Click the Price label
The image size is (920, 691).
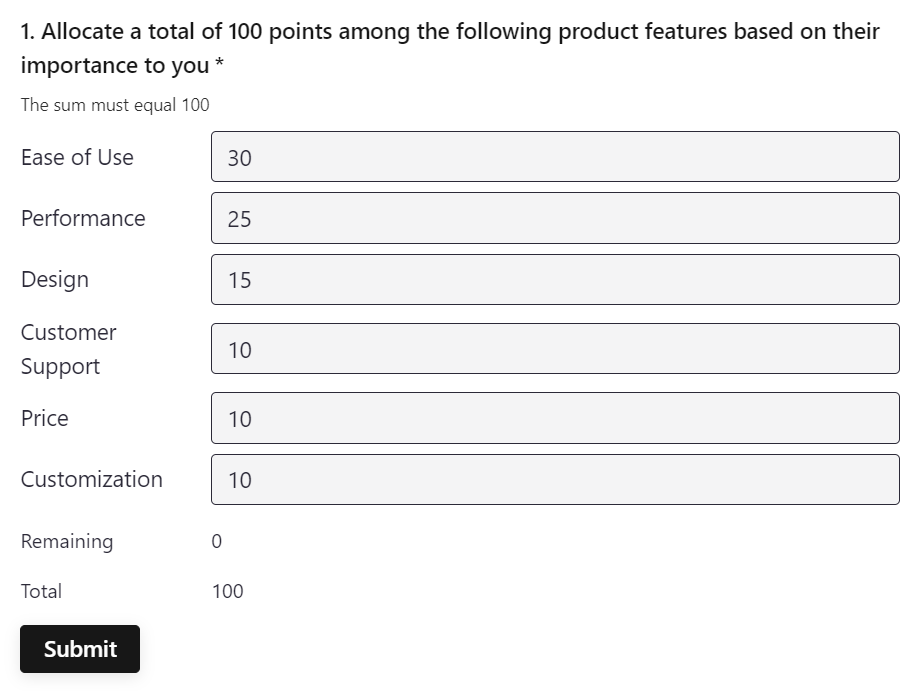pos(43,418)
